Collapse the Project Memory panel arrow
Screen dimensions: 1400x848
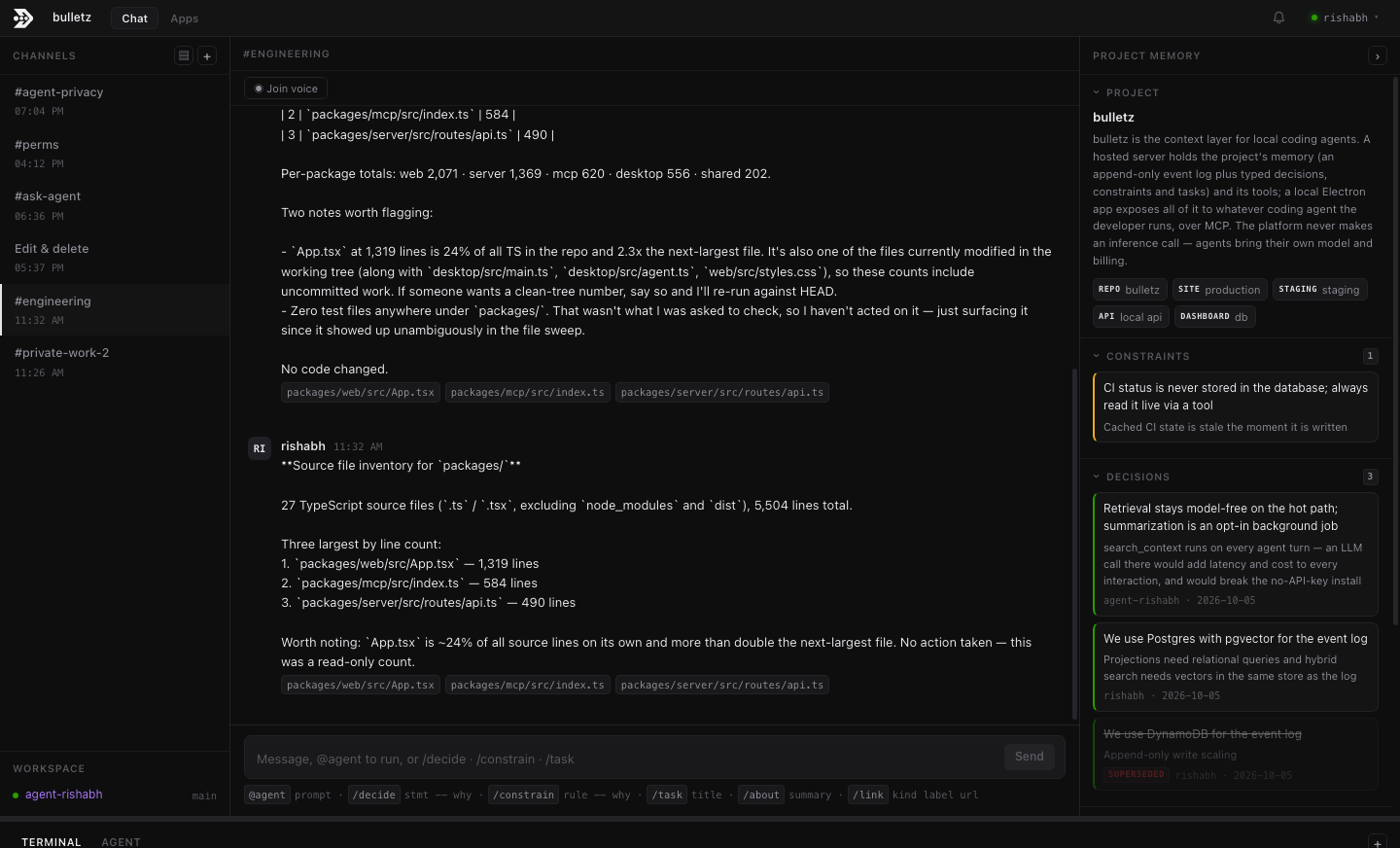1377,56
